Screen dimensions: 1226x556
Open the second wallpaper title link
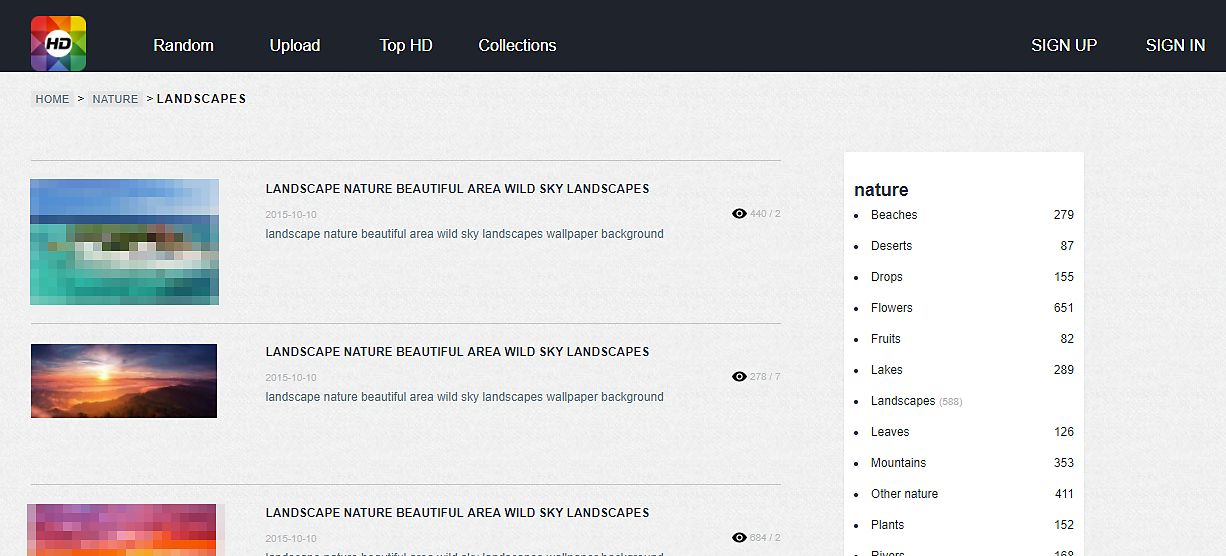pos(457,352)
